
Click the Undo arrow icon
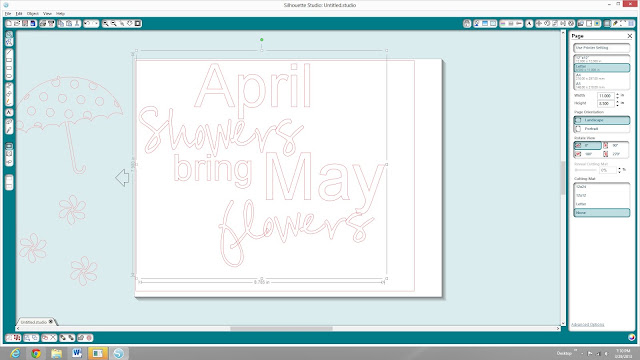87,24
